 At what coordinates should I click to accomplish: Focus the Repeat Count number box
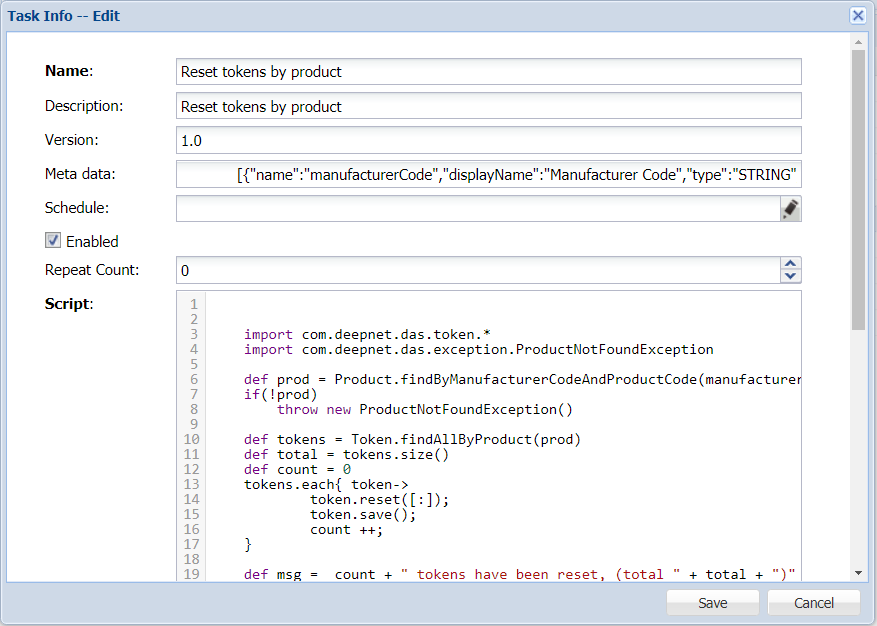pos(476,270)
